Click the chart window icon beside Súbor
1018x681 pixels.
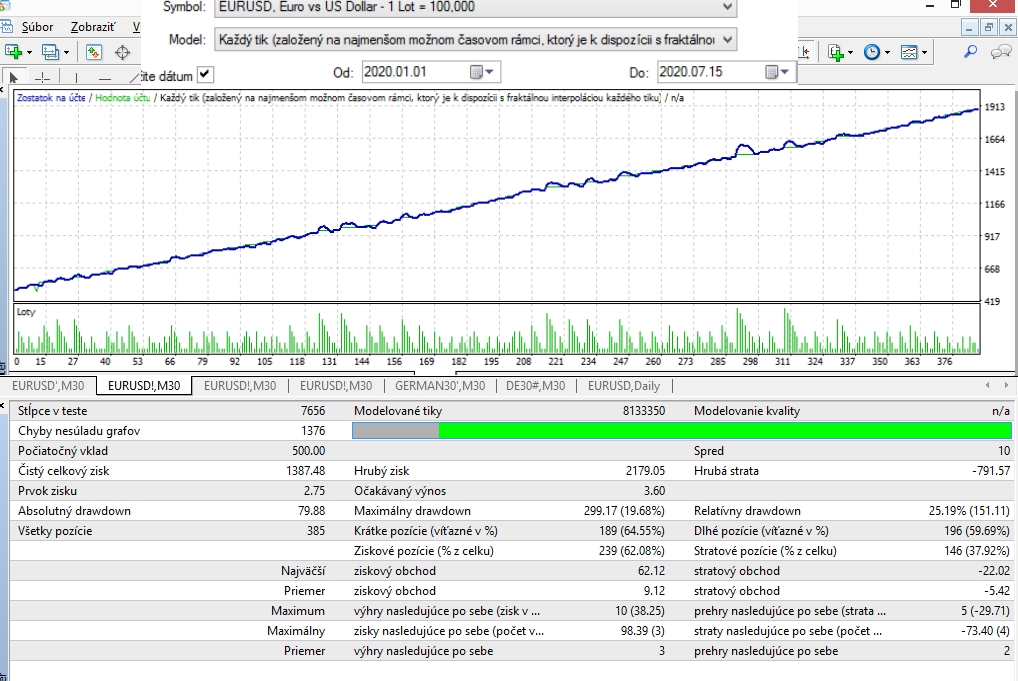tap(6, 27)
